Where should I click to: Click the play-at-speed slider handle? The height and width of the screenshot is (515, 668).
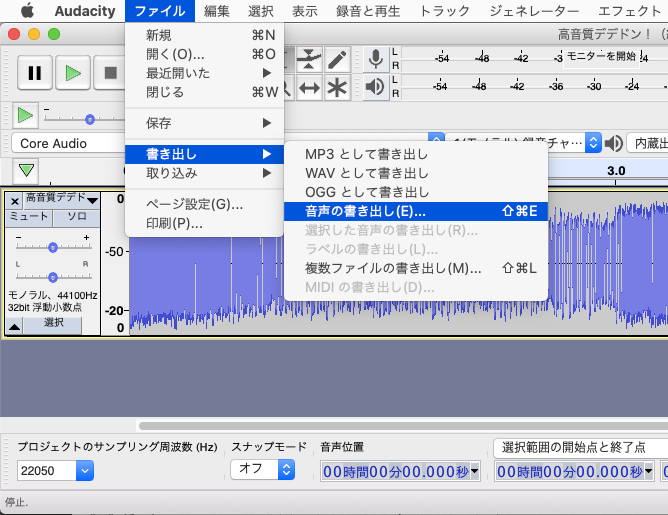pyautogui.click(x=89, y=120)
